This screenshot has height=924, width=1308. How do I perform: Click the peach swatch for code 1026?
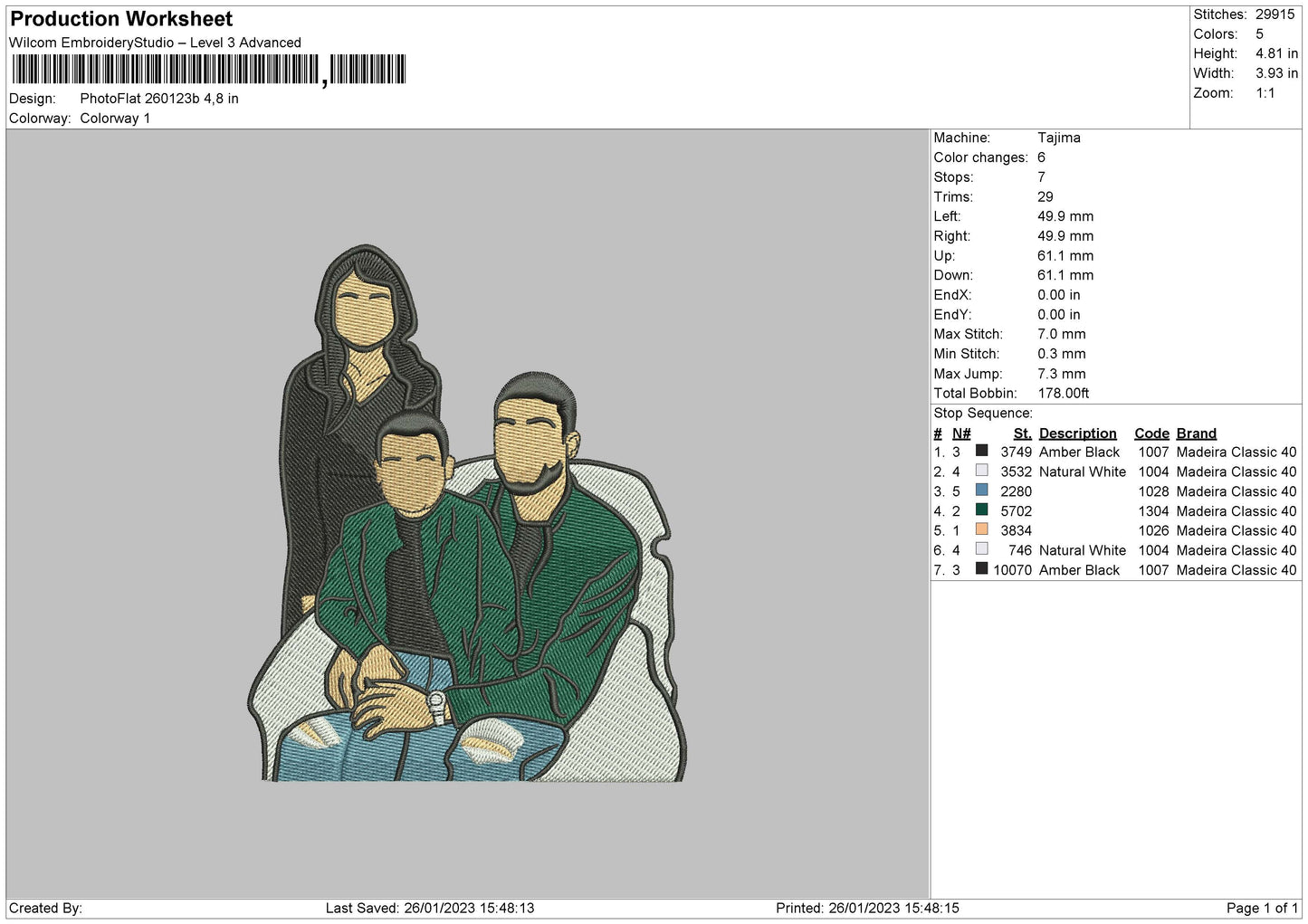click(x=981, y=529)
